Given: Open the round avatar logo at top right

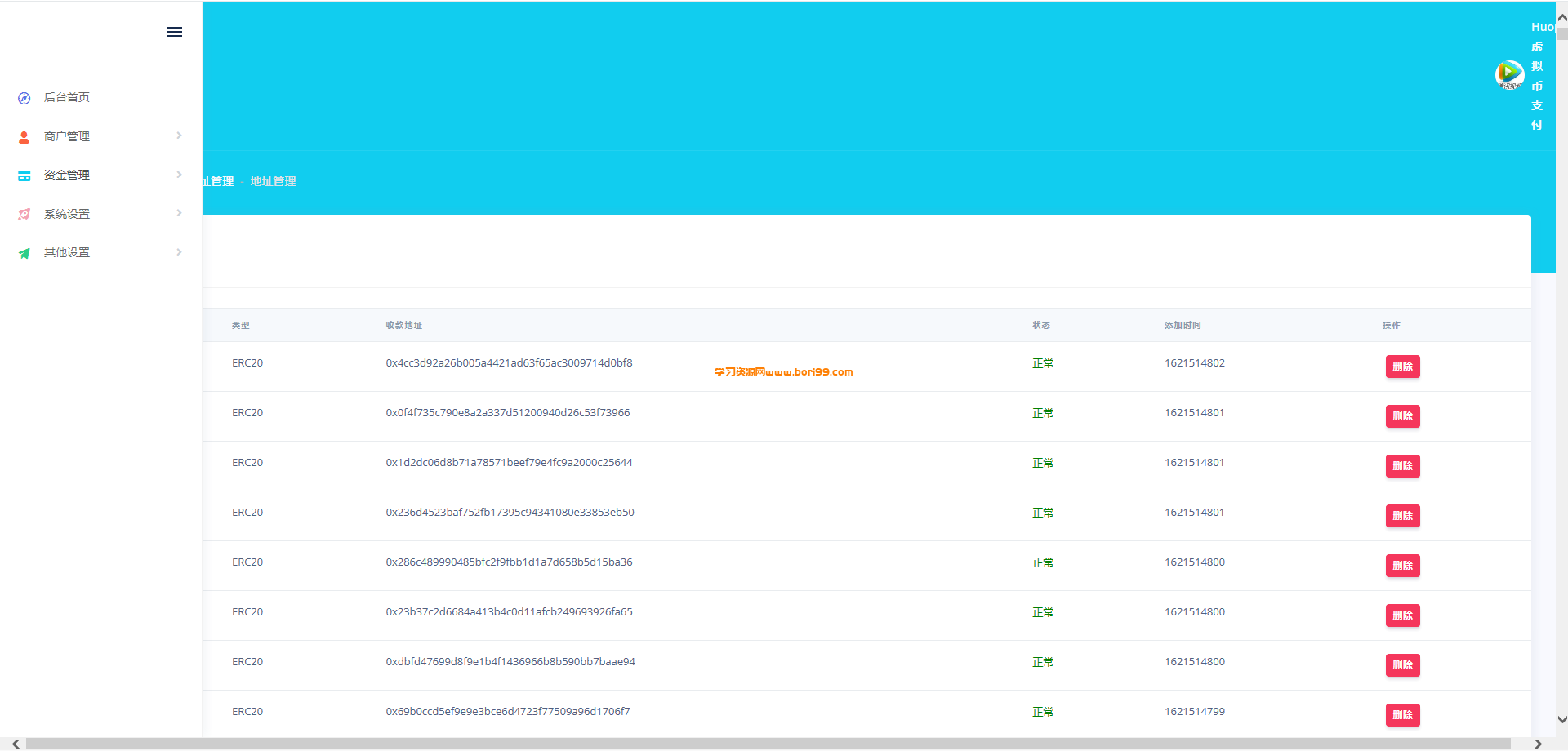Looking at the screenshot, I should pyautogui.click(x=1509, y=74).
